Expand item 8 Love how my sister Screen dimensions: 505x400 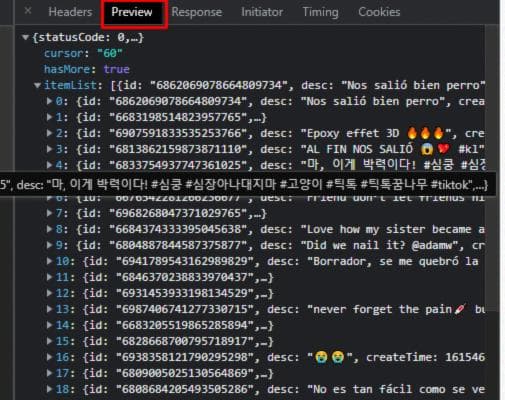(x=49, y=229)
